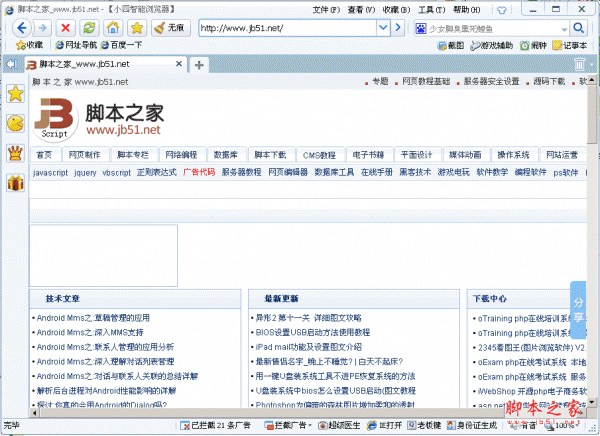
Task: Click the address bar URL field
Action: point(287,28)
